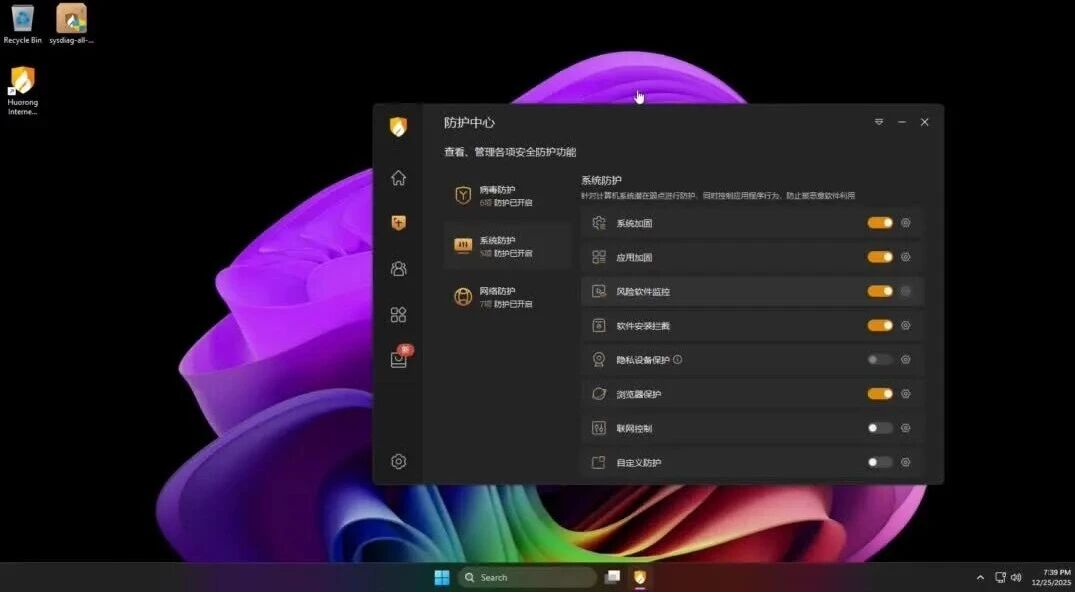Click the 系统加固 label
The height and width of the screenshot is (592, 1075).
[634, 223]
